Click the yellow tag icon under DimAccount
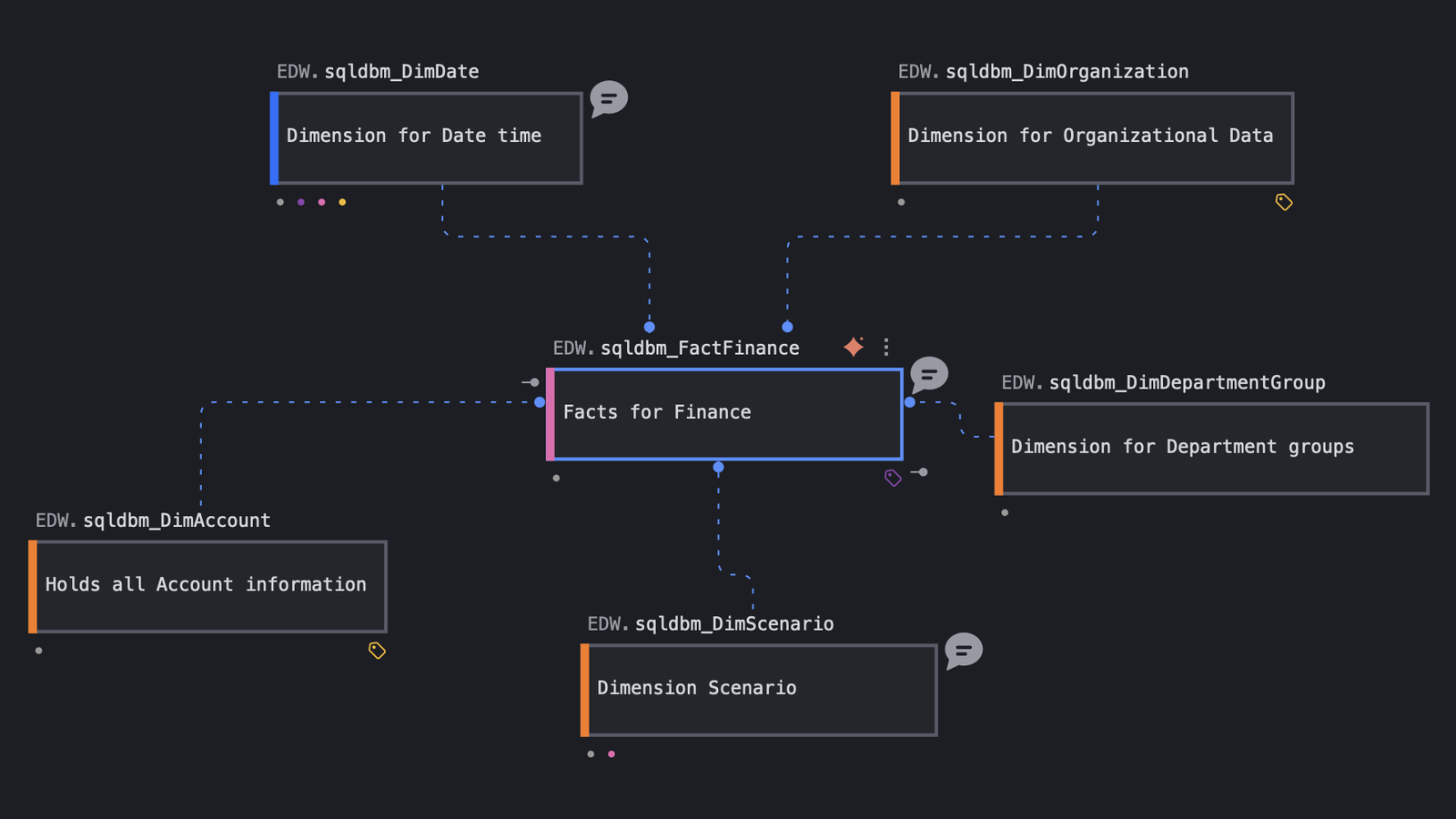Screen dimensions: 1456x819 [x=377, y=651]
